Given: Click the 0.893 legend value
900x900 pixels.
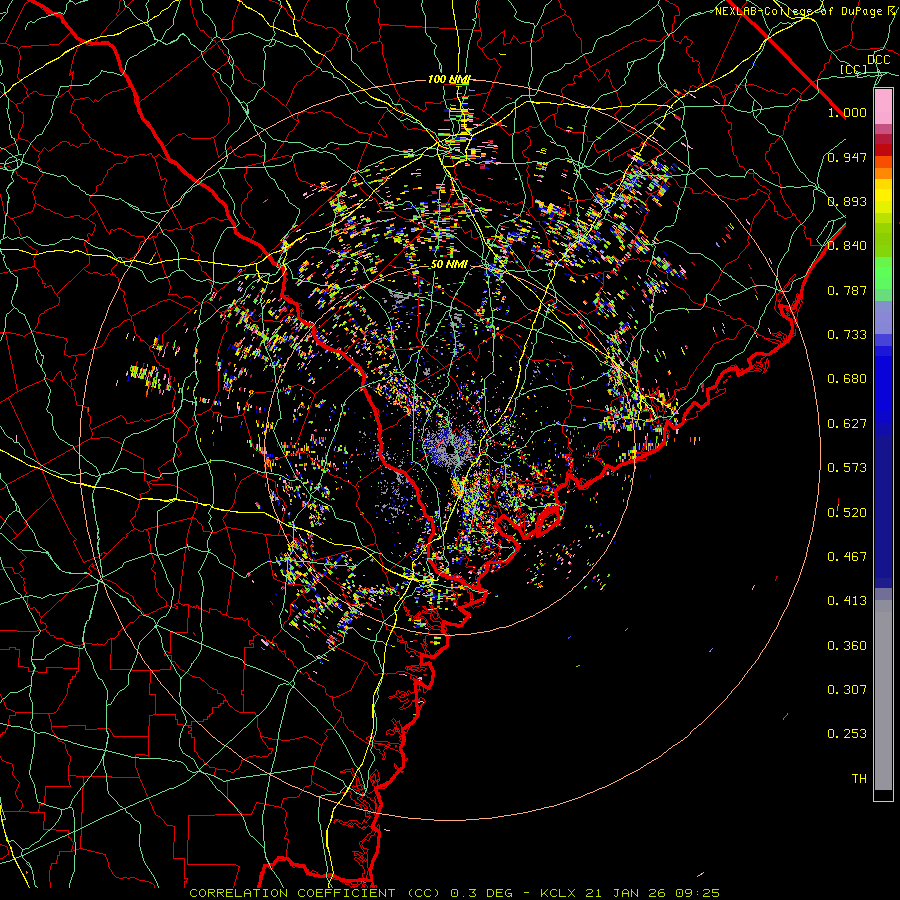Looking at the screenshot, I should pyautogui.click(x=847, y=201).
